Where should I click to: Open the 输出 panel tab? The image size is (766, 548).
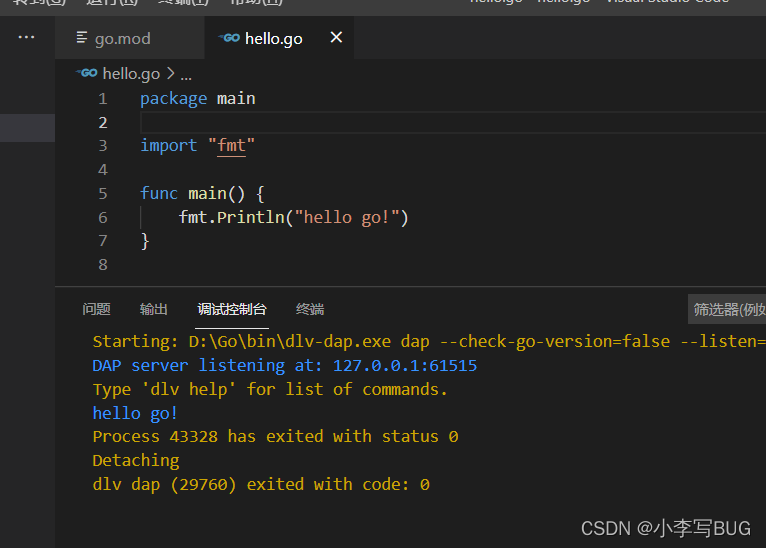pos(154,309)
